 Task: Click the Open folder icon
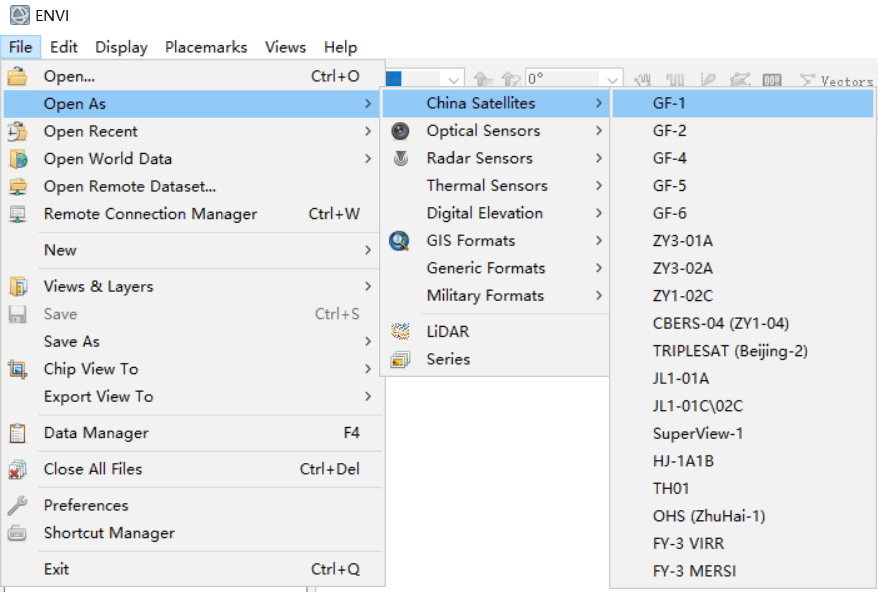point(17,76)
